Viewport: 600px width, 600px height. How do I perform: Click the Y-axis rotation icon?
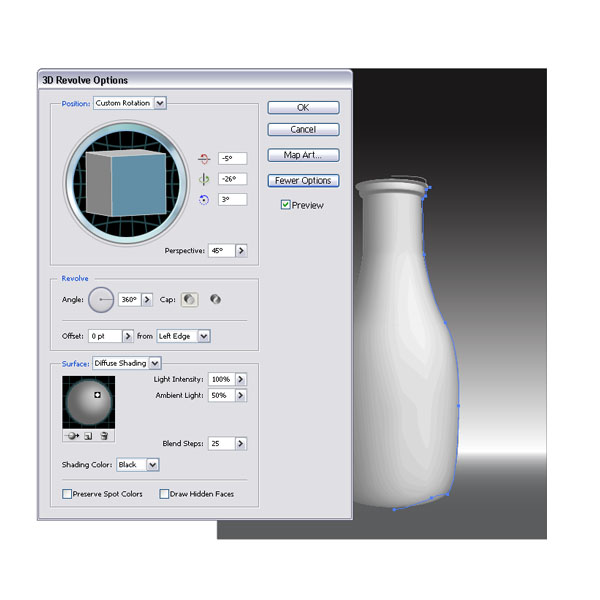(204, 179)
